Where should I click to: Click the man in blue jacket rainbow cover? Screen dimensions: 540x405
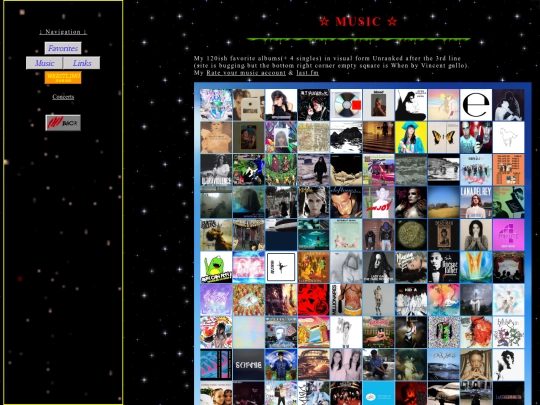[x=281, y=365]
